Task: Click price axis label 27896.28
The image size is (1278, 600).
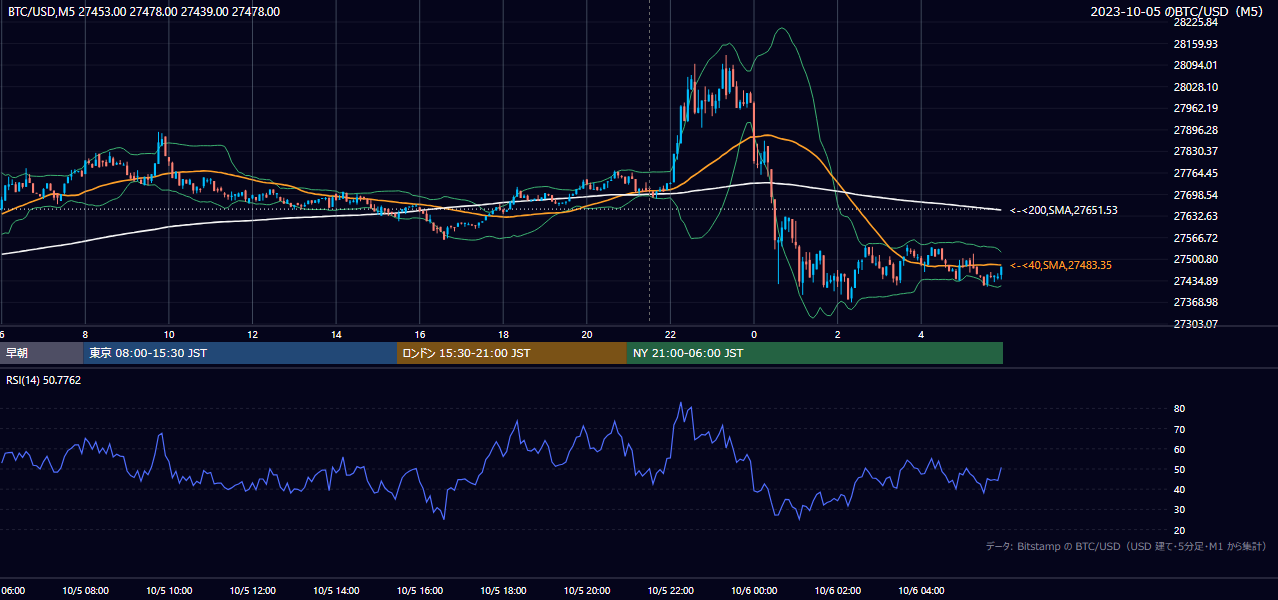Action: point(1195,130)
